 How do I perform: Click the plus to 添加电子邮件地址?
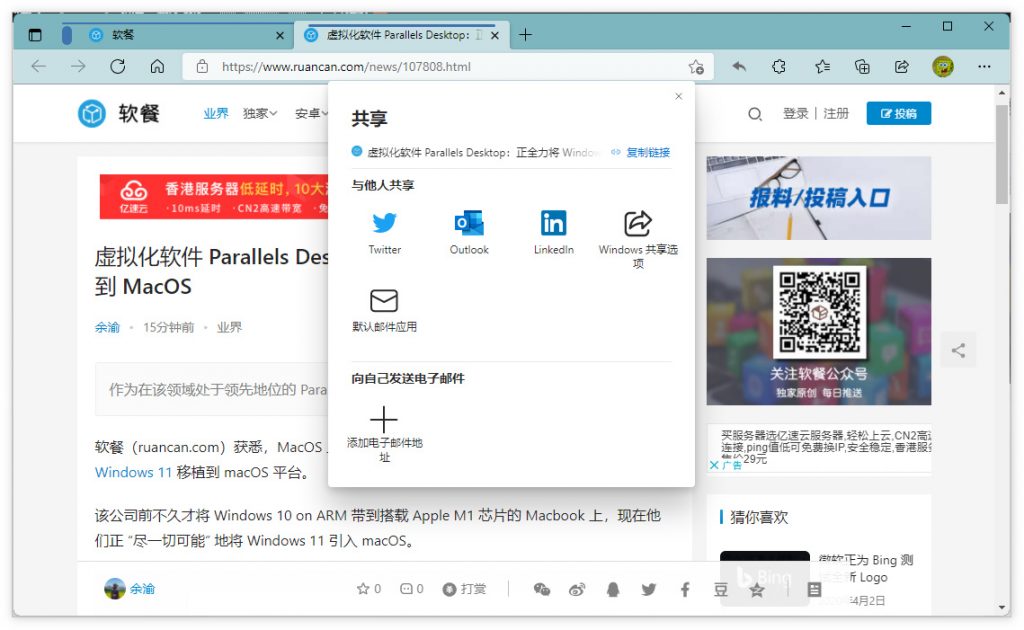pyautogui.click(x=384, y=420)
